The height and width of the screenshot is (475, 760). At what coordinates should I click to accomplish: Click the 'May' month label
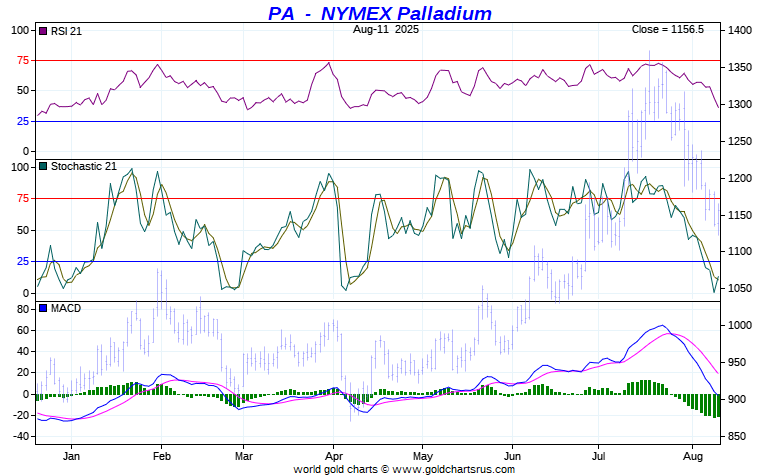[x=423, y=456]
